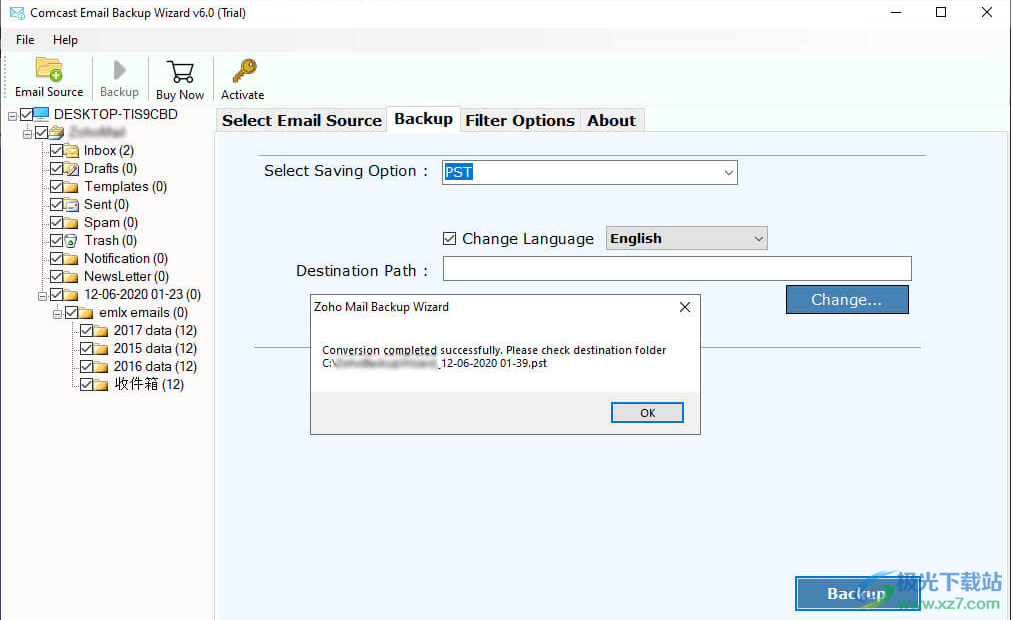Uncheck the Spam (0) checkbox
Screen dimensions: 1013x620
point(56,223)
